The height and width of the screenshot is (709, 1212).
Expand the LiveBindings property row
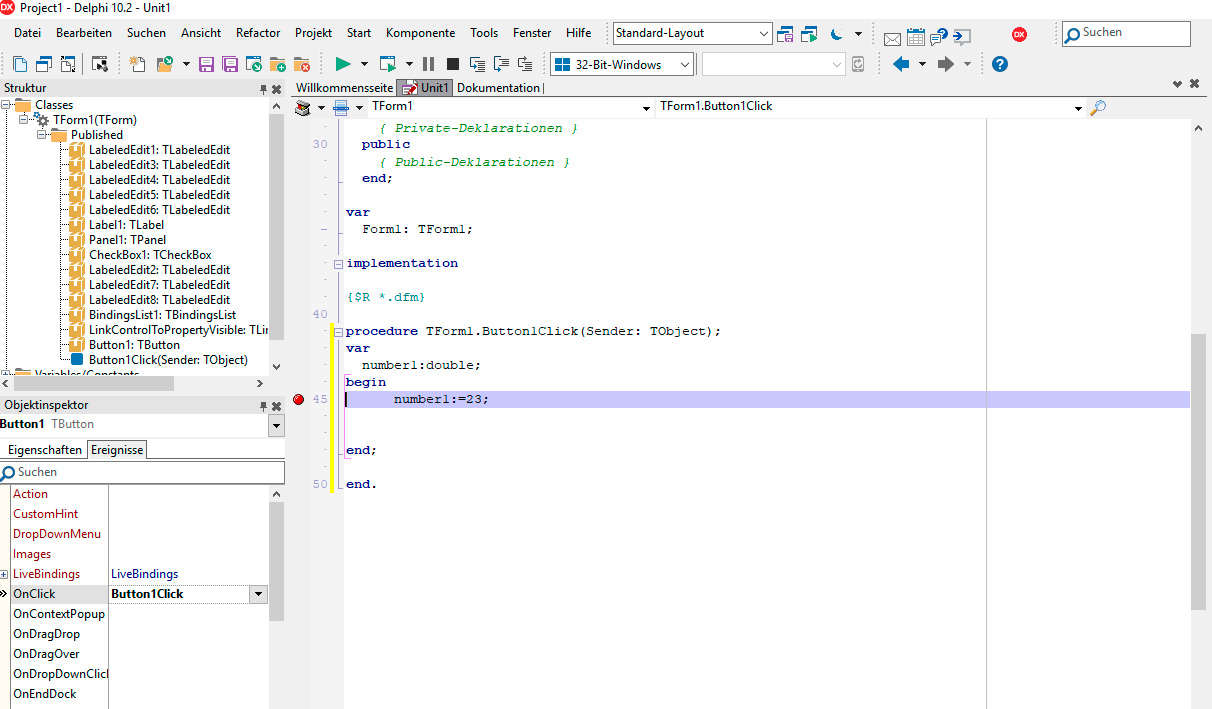pos(5,574)
